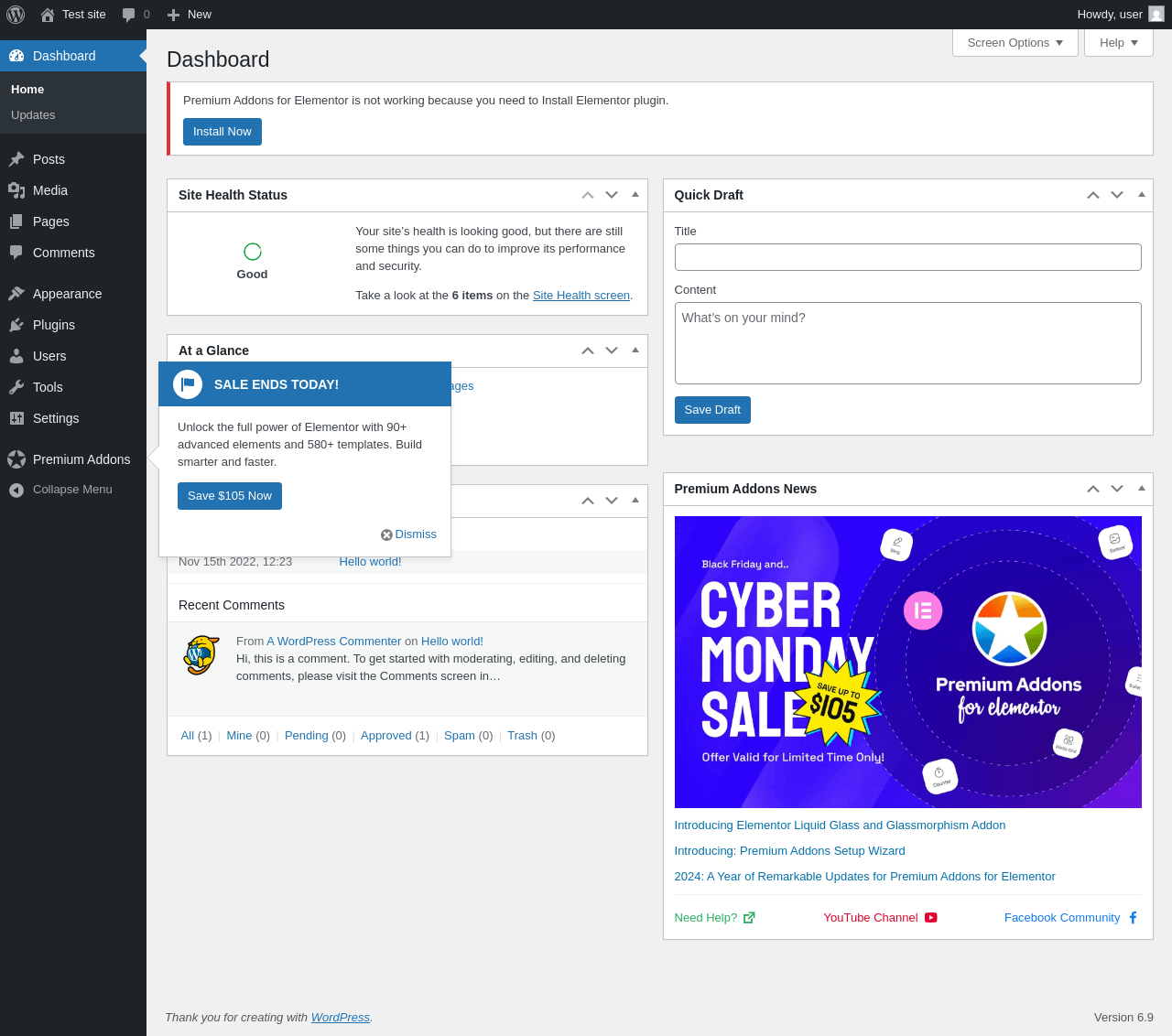Focus the Quick Draft Title field
Viewport: 1172px width, 1036px height.
click(908, 257)
